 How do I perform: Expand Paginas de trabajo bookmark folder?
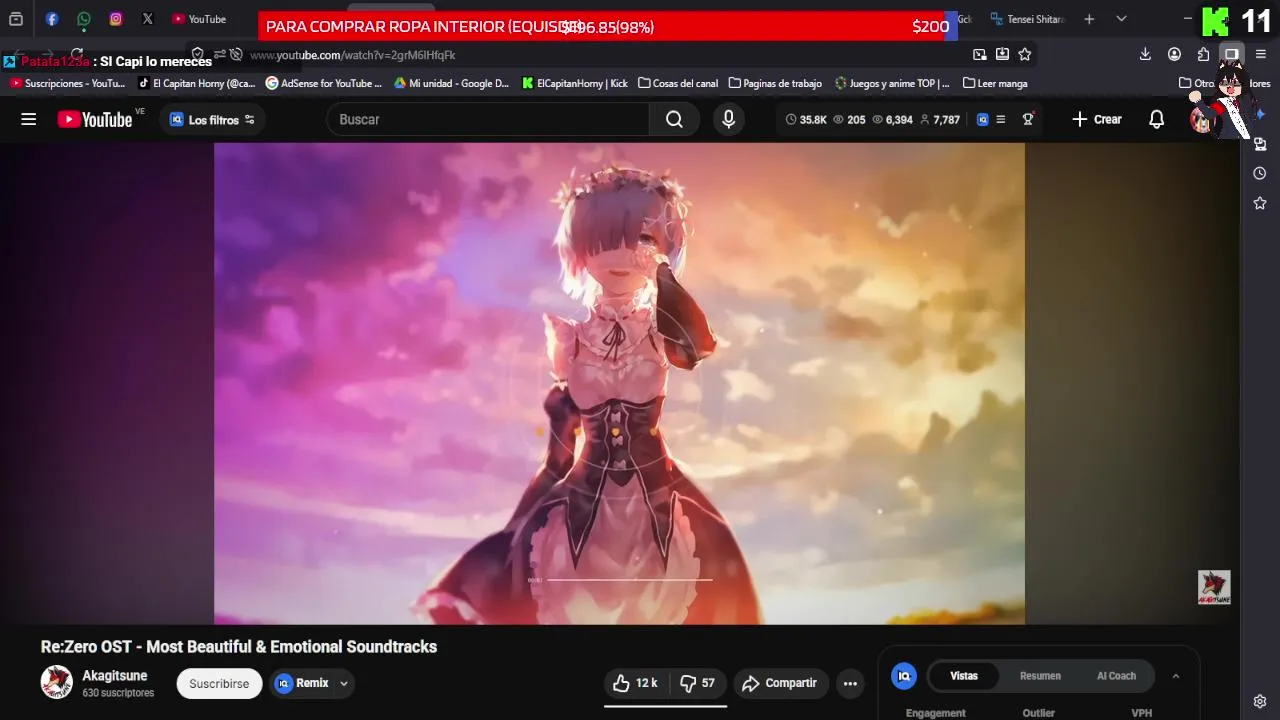tap(775, 84)
